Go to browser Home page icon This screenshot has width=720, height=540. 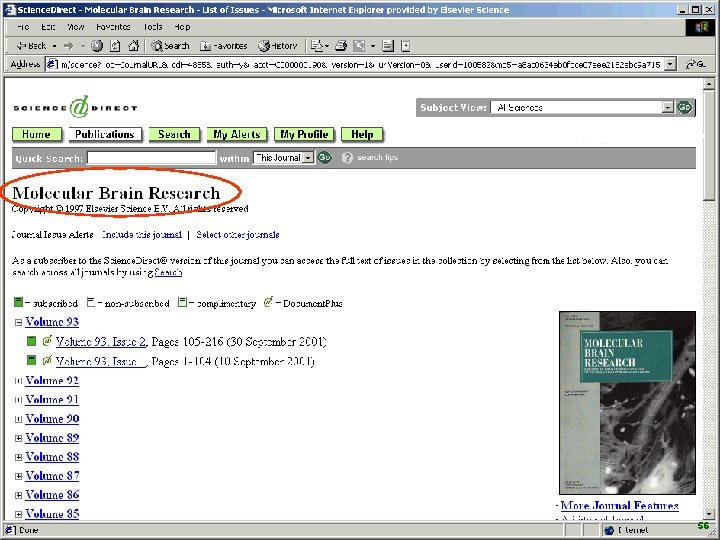point(134,46)
